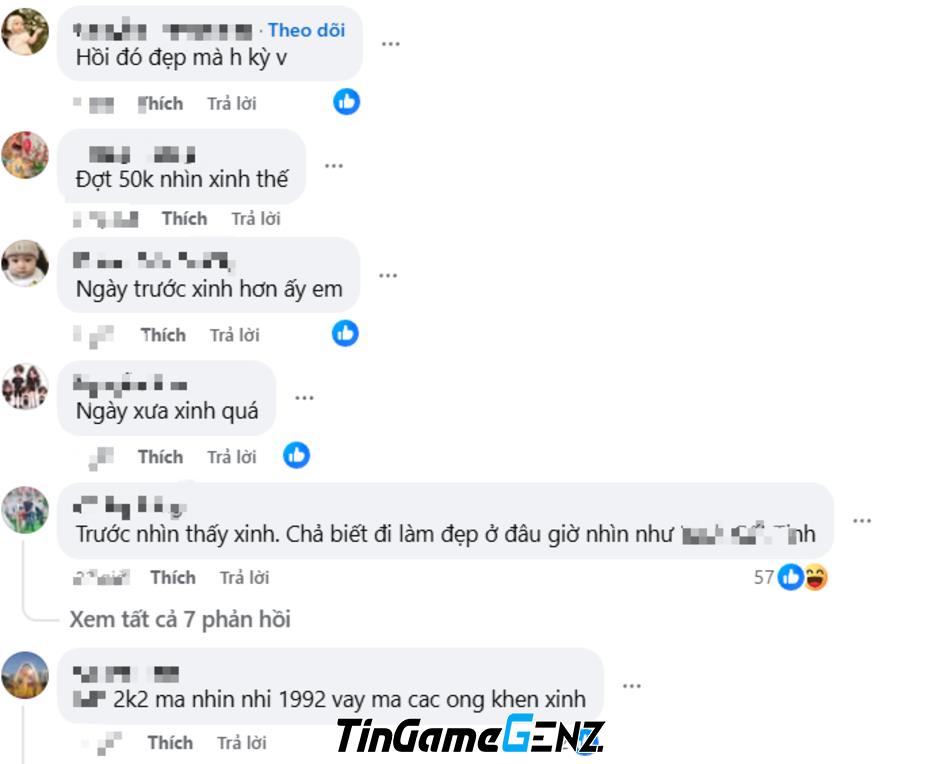Click the laughing haha reaction emoji
Image resolution: width=940 pixels, height=764 pixels.
815,577
